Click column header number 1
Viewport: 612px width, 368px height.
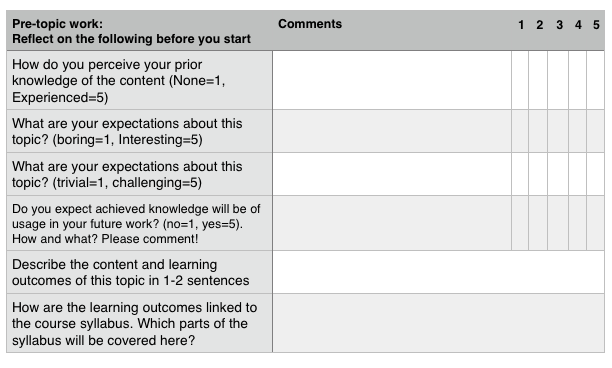(521, 25)
